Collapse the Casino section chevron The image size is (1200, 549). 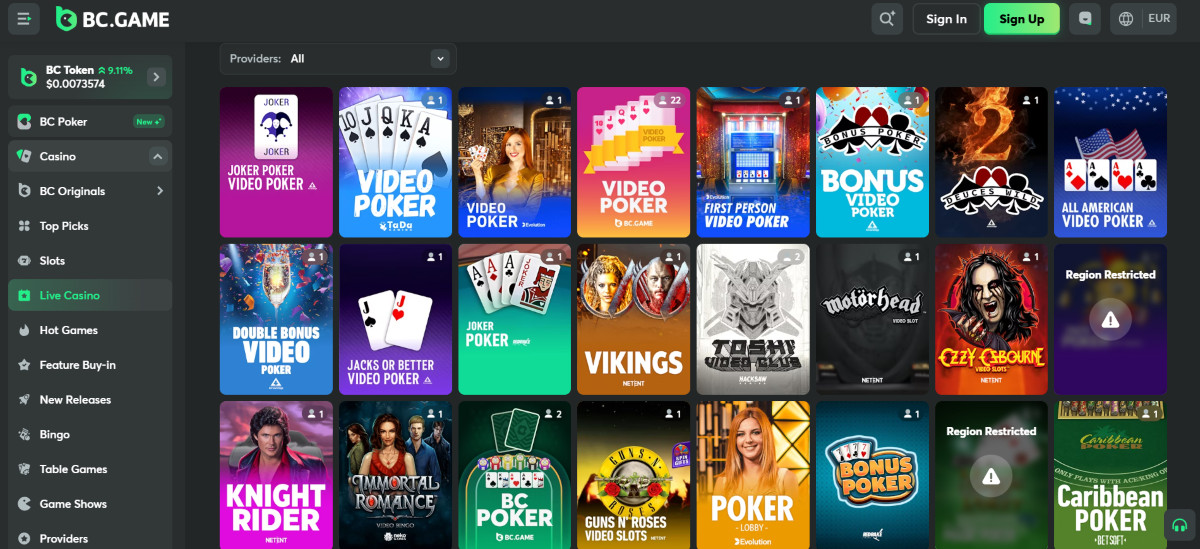coord(157,156)
